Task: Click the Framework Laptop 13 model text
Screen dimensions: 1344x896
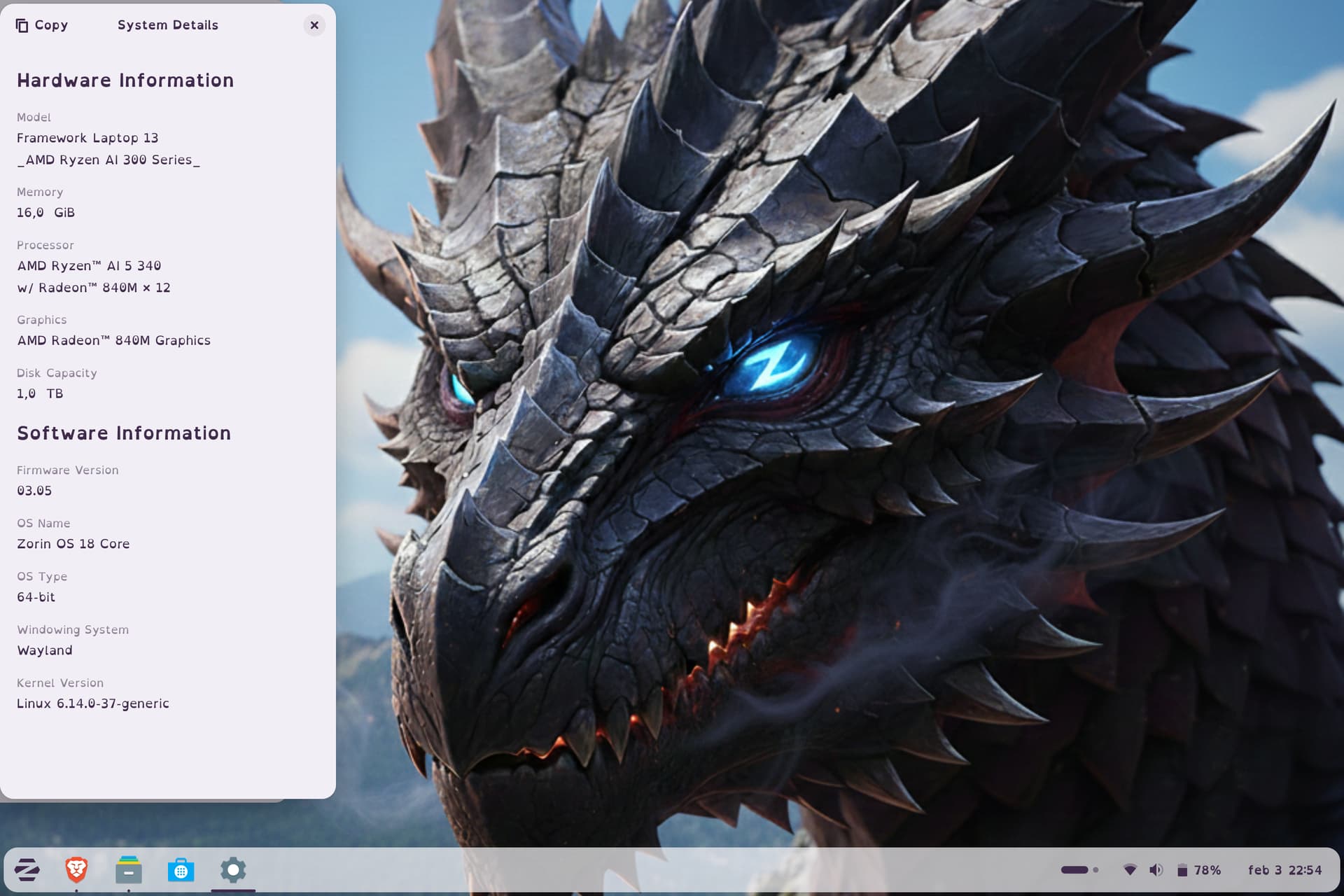Action: point(87,138)
